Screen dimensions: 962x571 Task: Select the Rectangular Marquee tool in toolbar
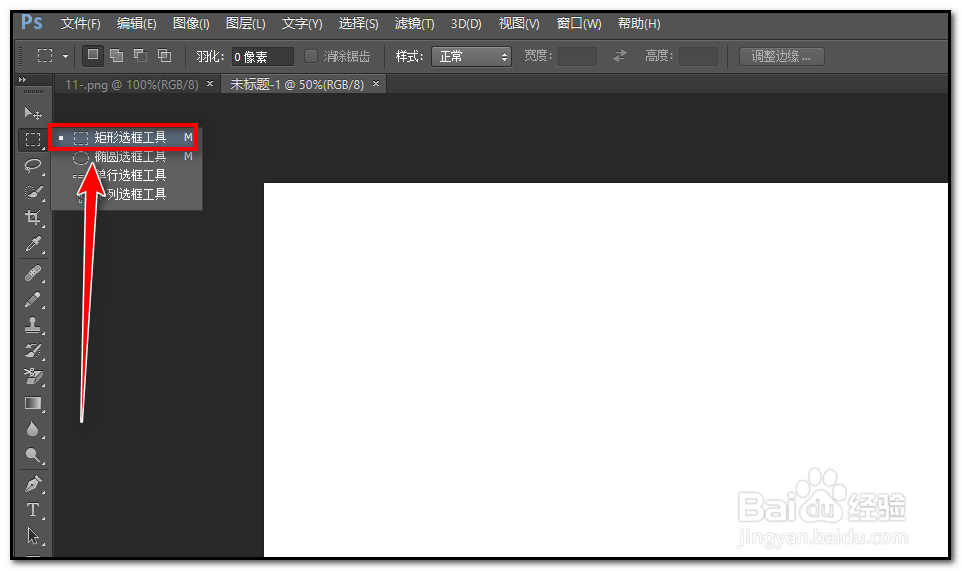click(33, 140)
